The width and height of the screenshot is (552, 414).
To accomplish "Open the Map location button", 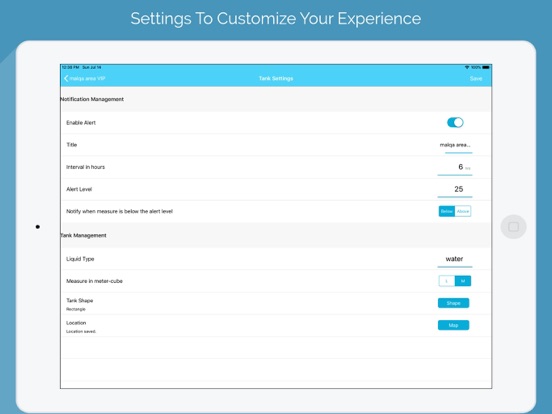I will pyautogui.click(x=453, y=325).
